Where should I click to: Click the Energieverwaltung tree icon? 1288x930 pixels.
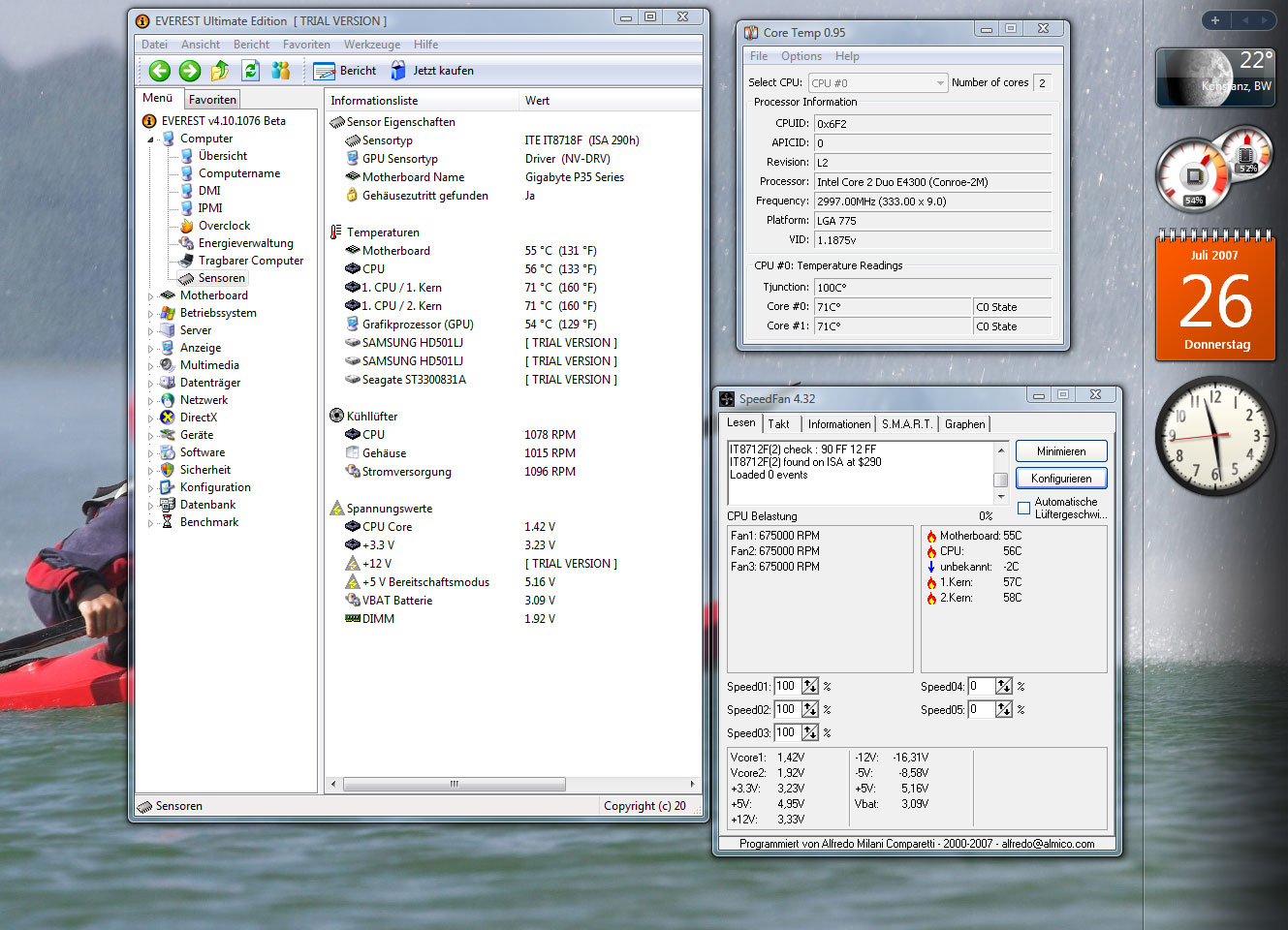click(186, 243)
